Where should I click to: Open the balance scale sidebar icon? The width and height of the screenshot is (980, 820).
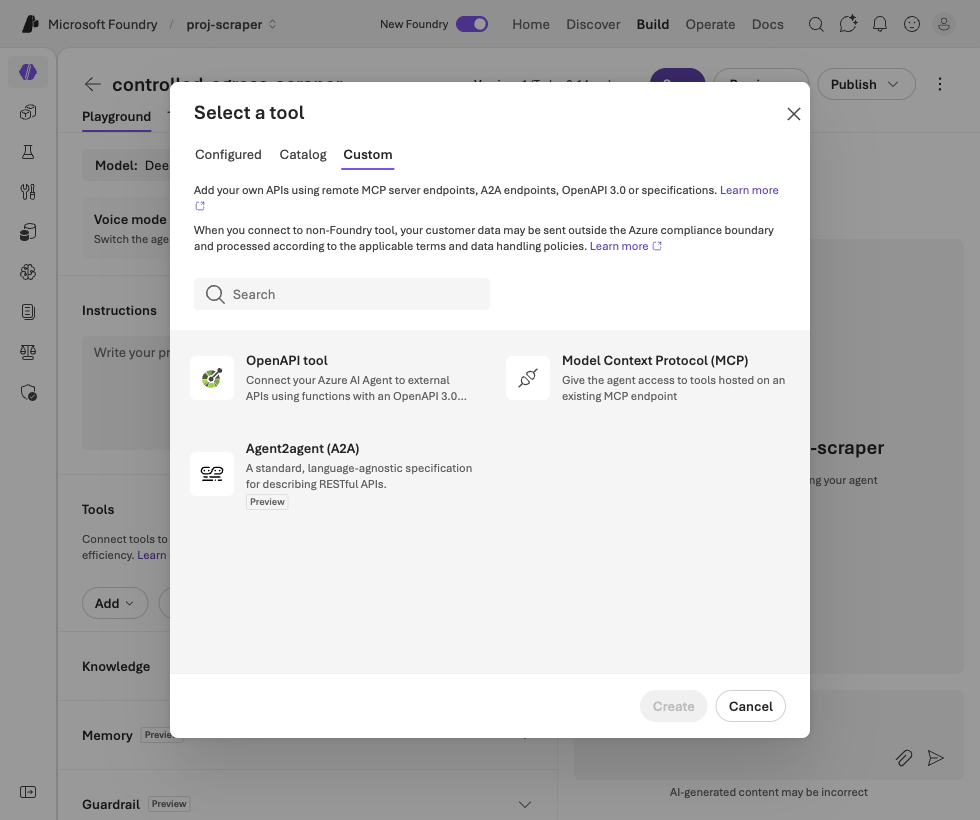point(28,352)
